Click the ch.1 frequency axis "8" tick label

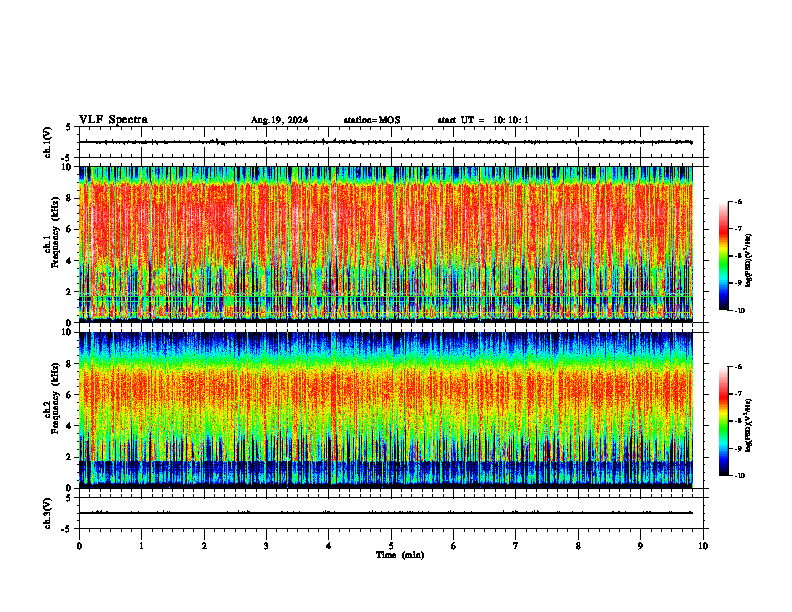[70, 198]
